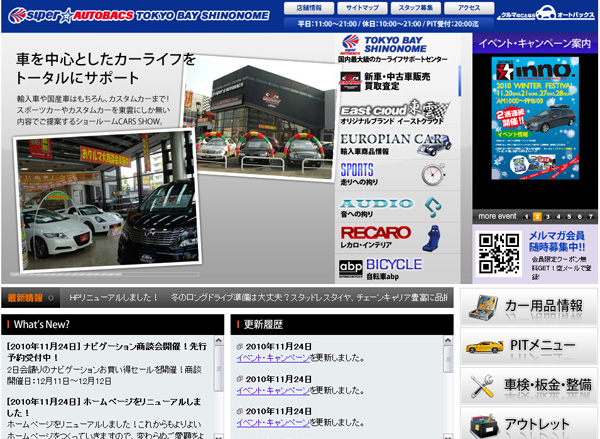The image size is (600, 439).
Task: Open the スタッフ募集 staff recruitment tab
Action: click(x=416, y=8)
